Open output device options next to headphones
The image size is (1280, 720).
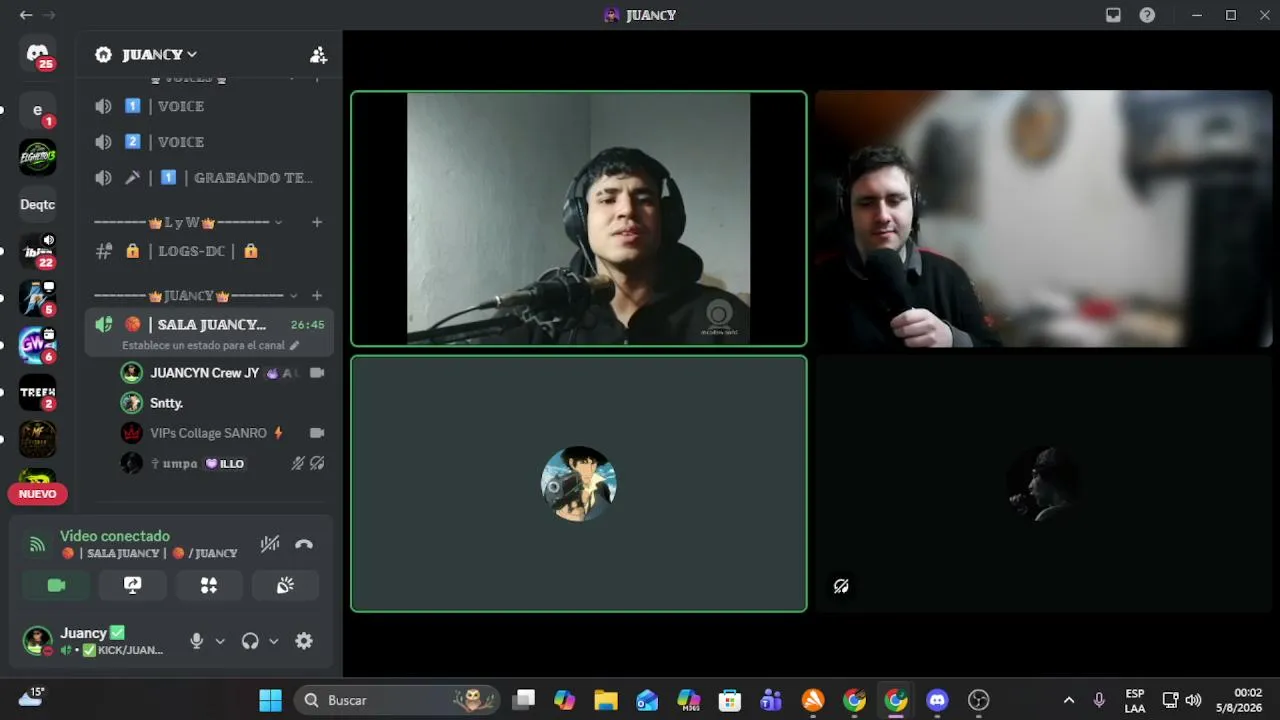tap(273, 641)
